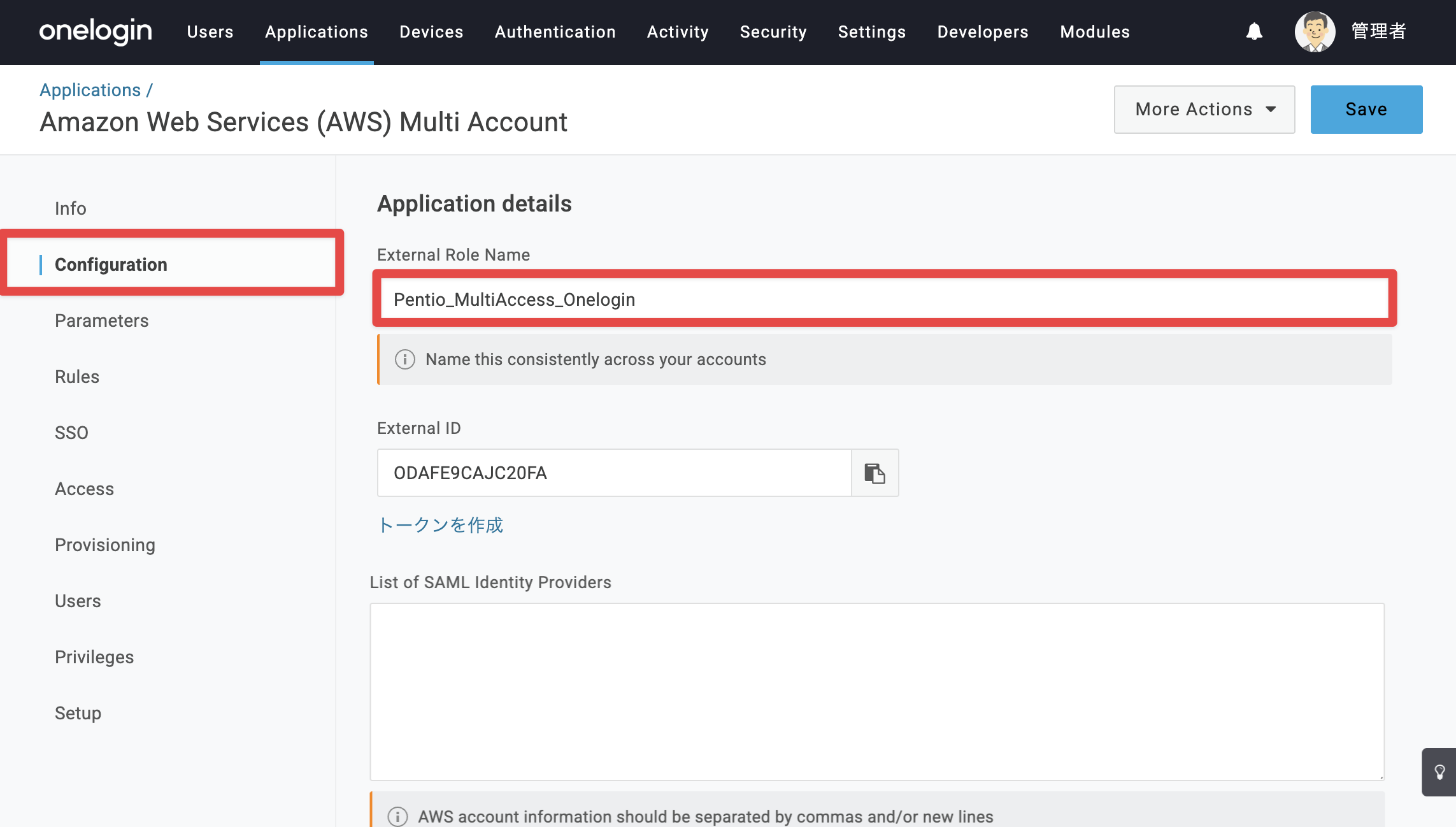The height and width of the screenshot is (827, 1456).
Task: Save the application configuration
Action: pyautogui.click(x=1367, y=110)
